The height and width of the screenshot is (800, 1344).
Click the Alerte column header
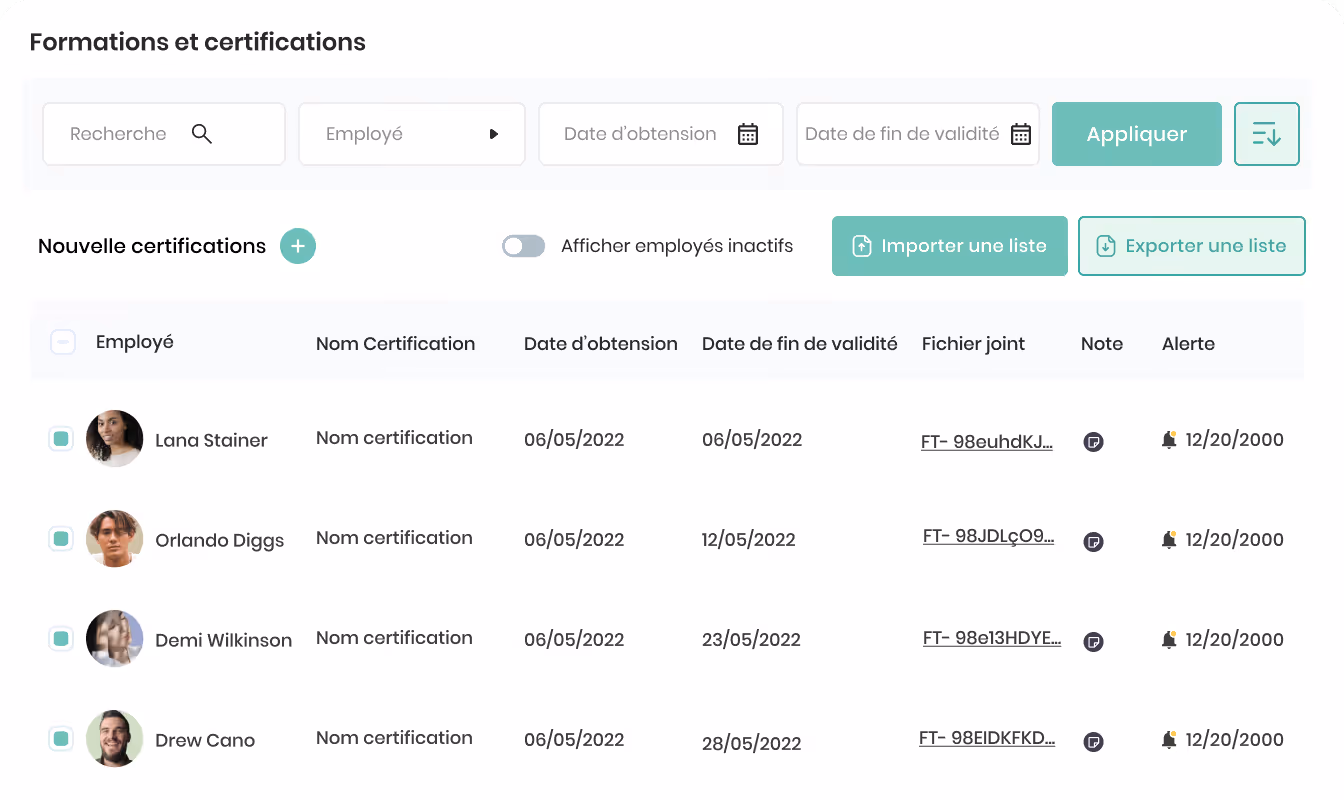pyautogui.click(x=1188, y=344)
